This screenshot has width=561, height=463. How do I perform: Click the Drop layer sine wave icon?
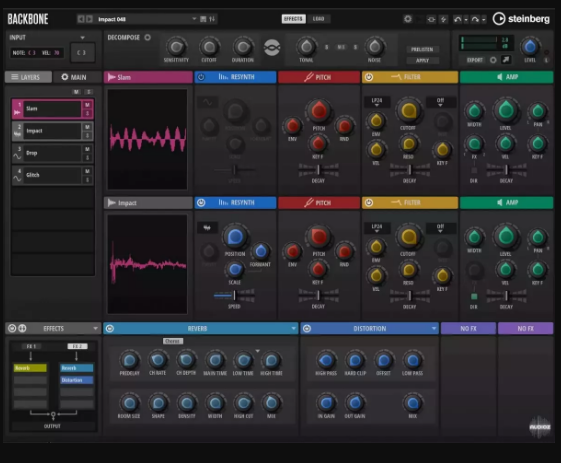17,157
